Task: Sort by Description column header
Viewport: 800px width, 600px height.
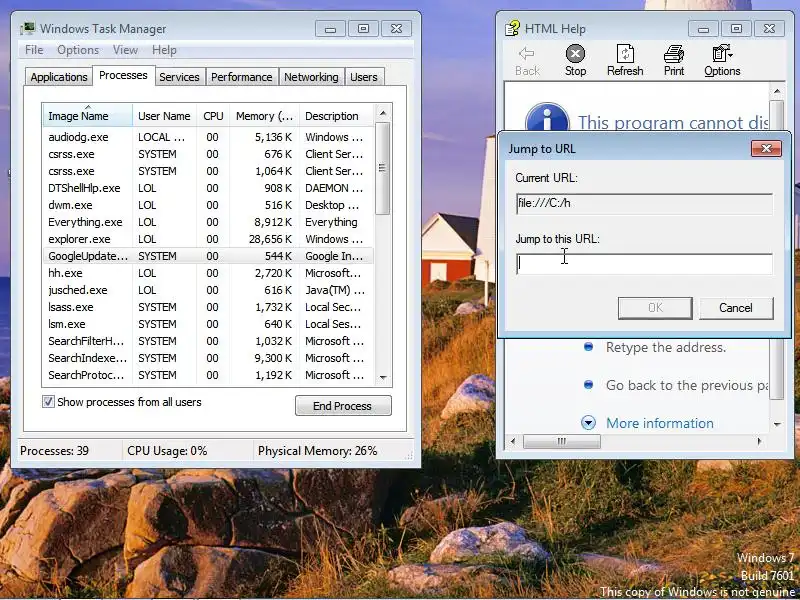Action: coord(337,116)
